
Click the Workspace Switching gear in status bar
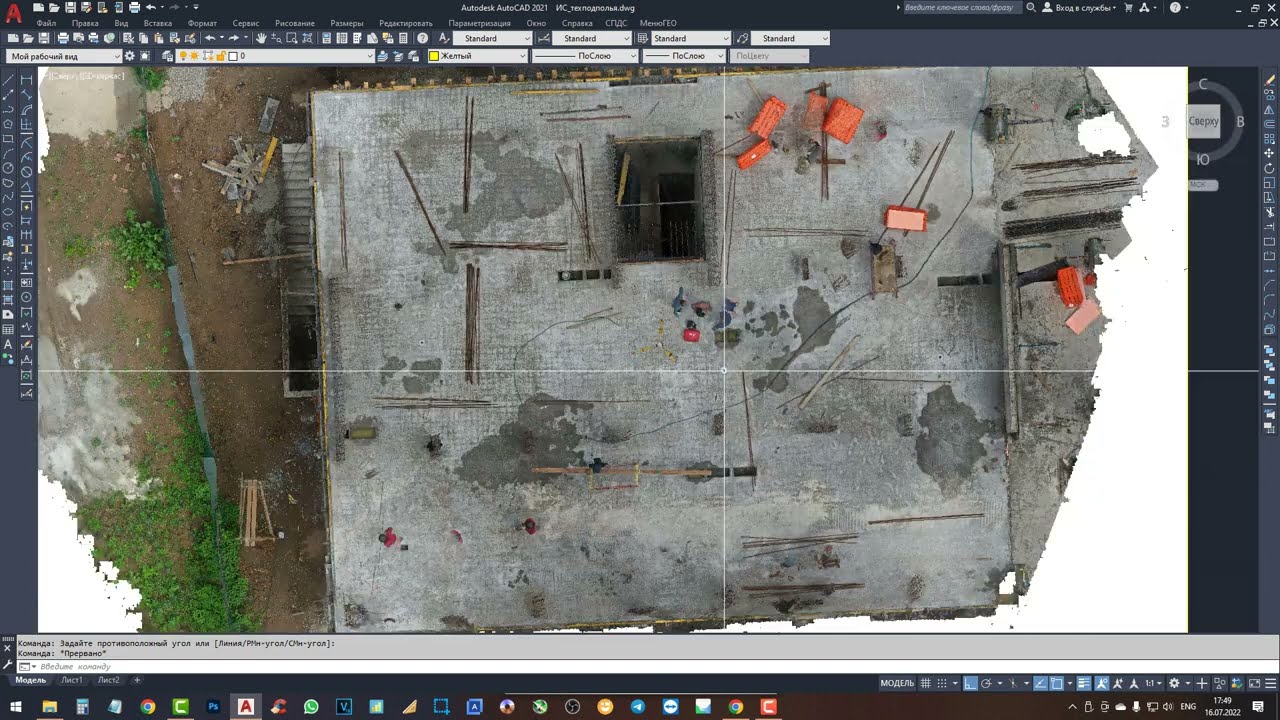(x=1174, y=683)
